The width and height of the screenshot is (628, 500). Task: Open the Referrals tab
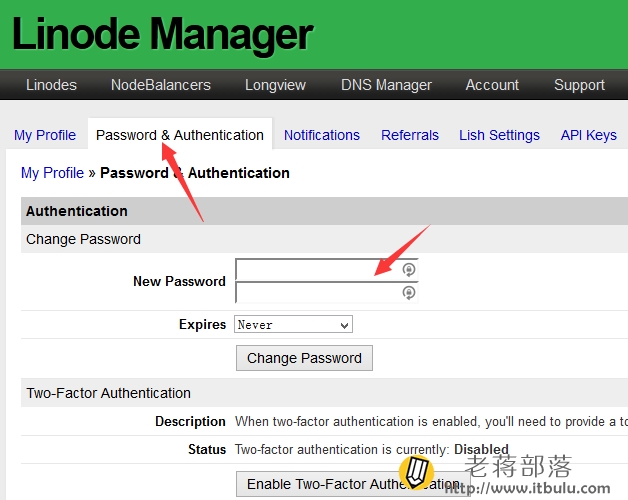(410, 135)
